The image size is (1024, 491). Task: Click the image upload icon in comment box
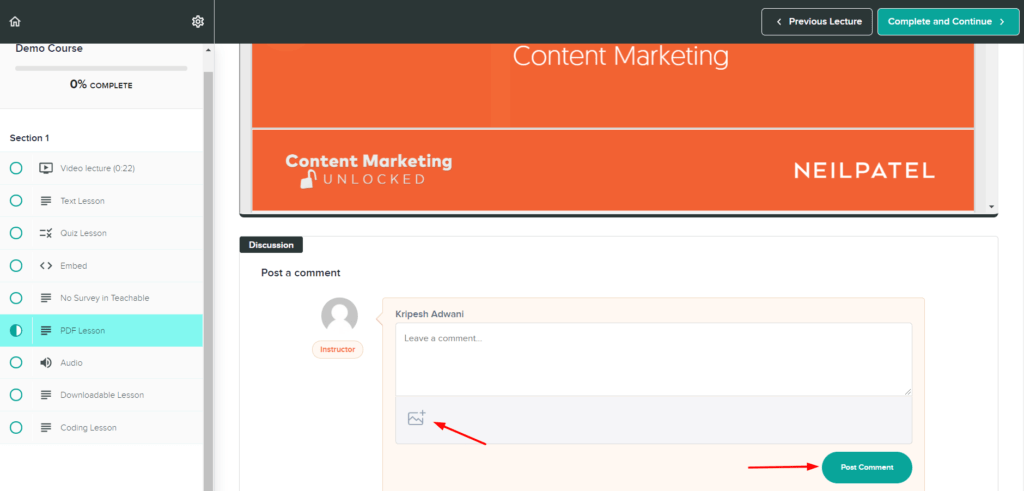(417, 419)
